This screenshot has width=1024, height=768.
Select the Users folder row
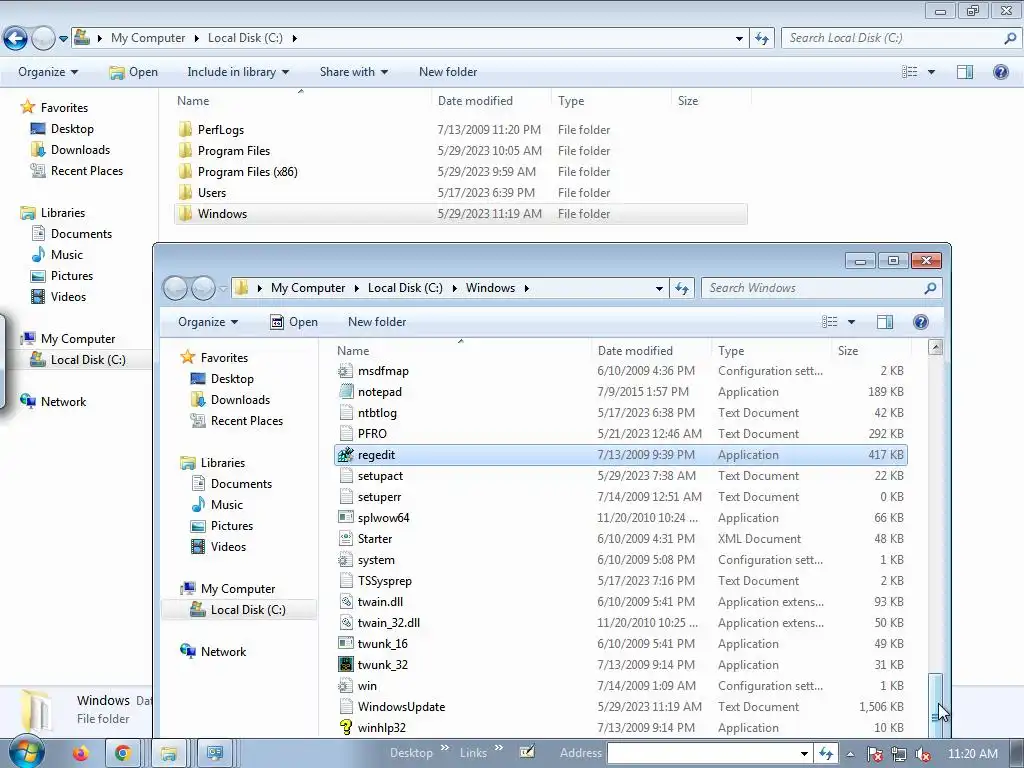pyautogui.click(x=460, y=193)
